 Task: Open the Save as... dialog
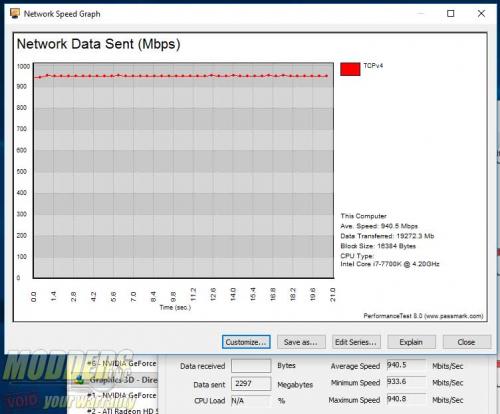[x=301, y=342]
